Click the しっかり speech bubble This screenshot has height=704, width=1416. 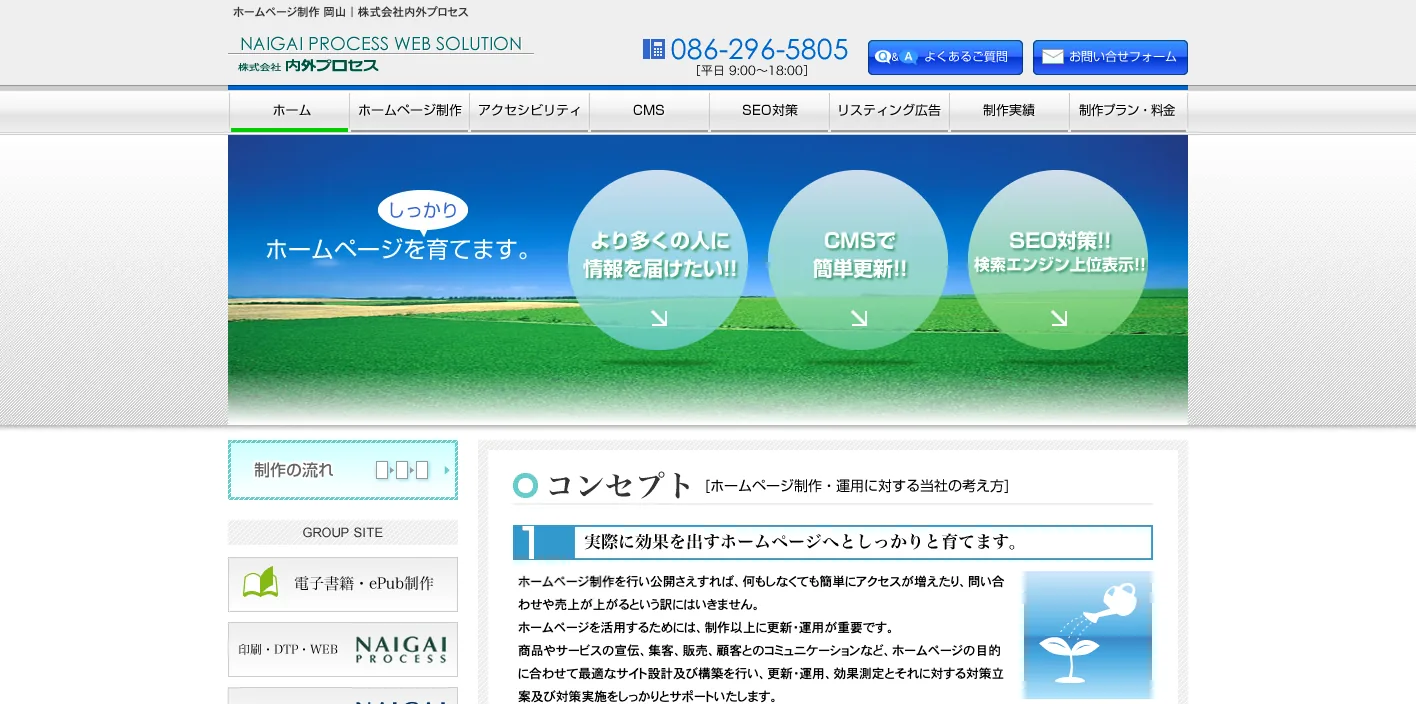coord(423,211)
